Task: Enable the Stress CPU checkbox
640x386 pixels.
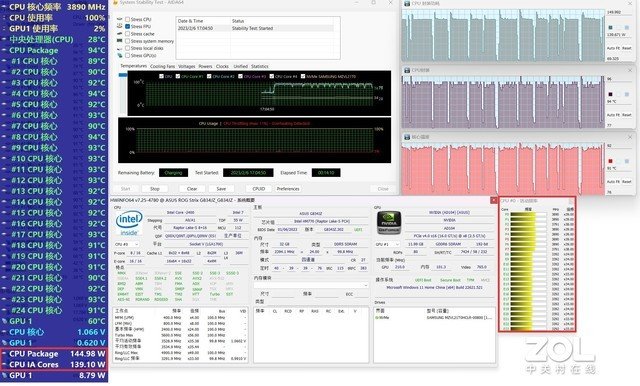Action: tap(128, 19)
